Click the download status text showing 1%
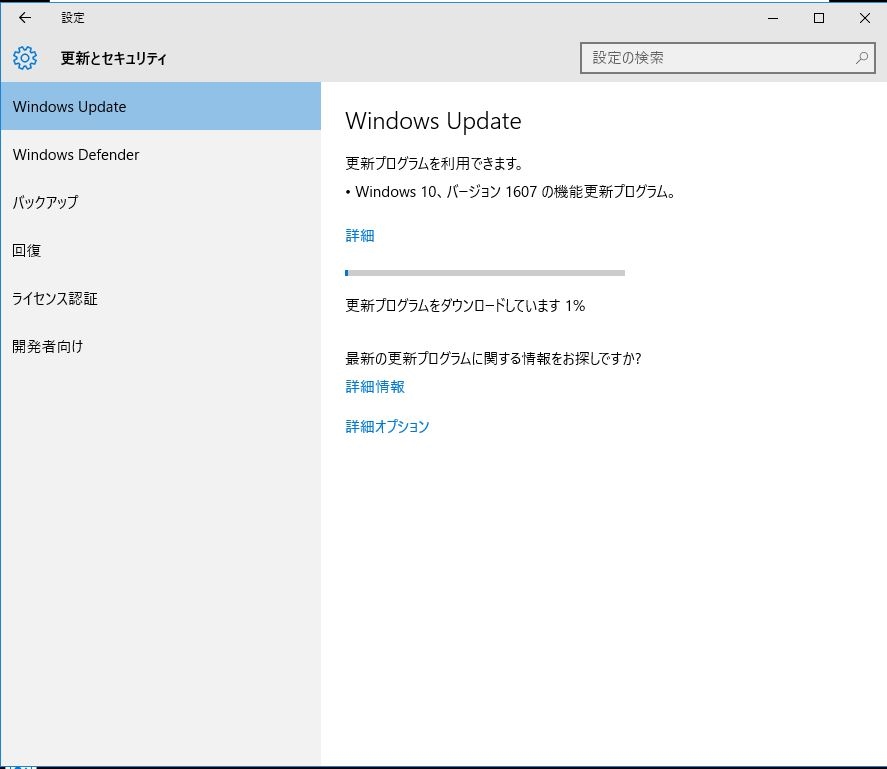 [465, 306]
